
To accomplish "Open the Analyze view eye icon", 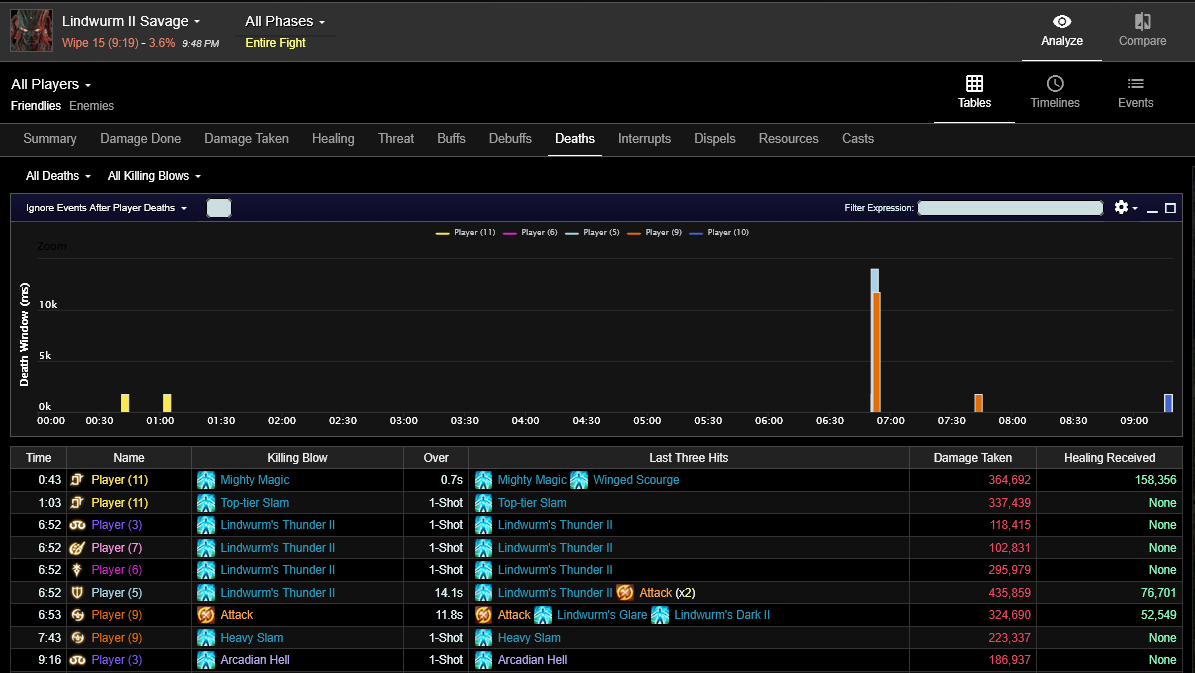I will coord(1062,21).
